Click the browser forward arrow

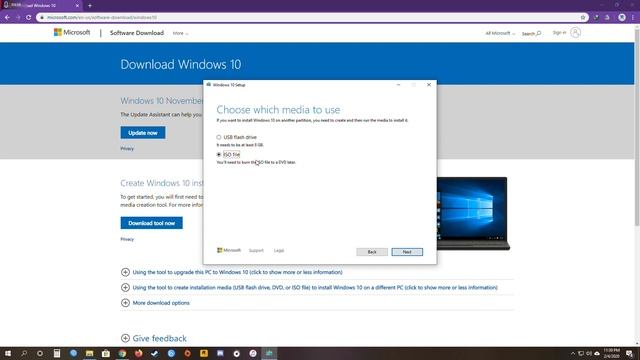[x=18, y=17]
